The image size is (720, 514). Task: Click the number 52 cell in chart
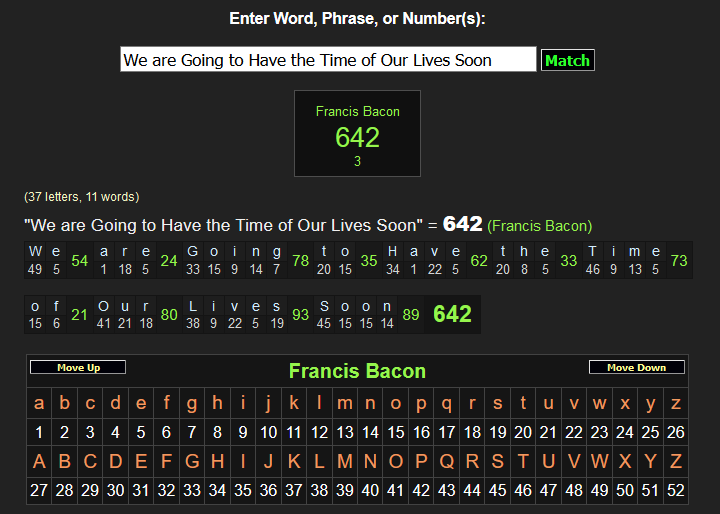tap(676, 491)
